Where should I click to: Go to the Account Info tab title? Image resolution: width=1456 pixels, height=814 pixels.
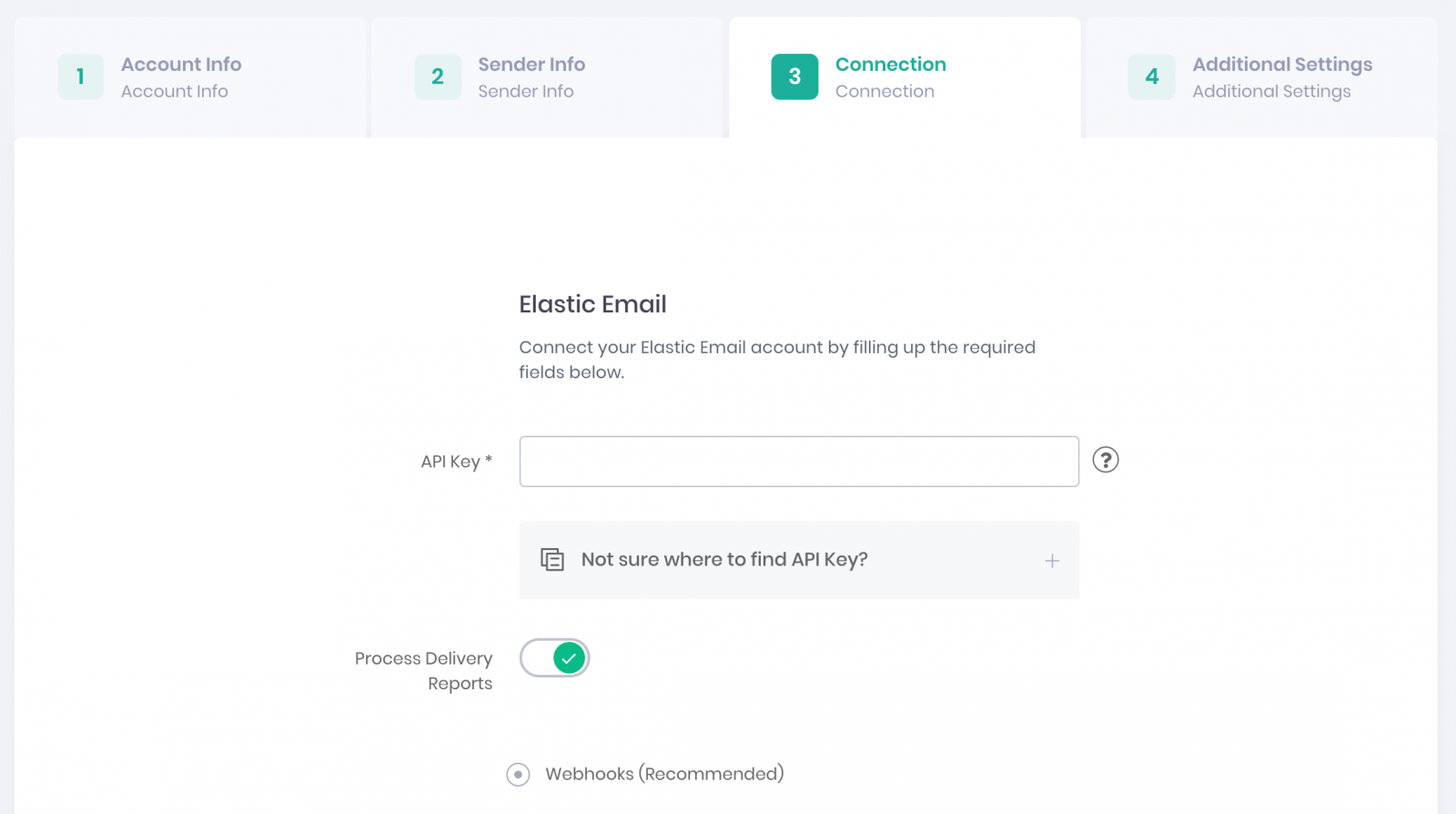click(181, 65)
